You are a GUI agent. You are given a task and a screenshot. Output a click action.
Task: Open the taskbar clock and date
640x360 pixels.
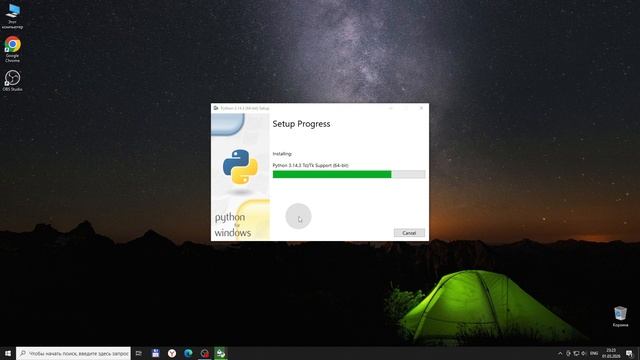coord(611,353)
